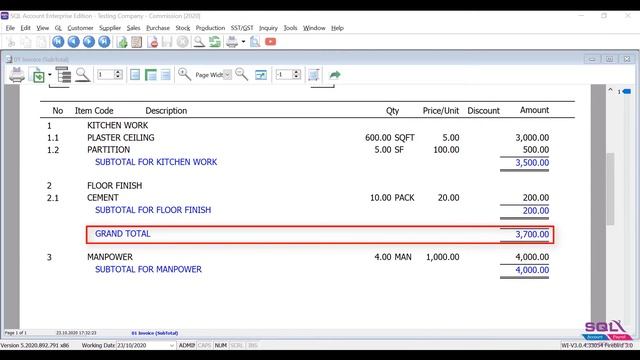Click the printer icon in main toolbar
This screenshot has height=360, width=640.
[232, 42]
